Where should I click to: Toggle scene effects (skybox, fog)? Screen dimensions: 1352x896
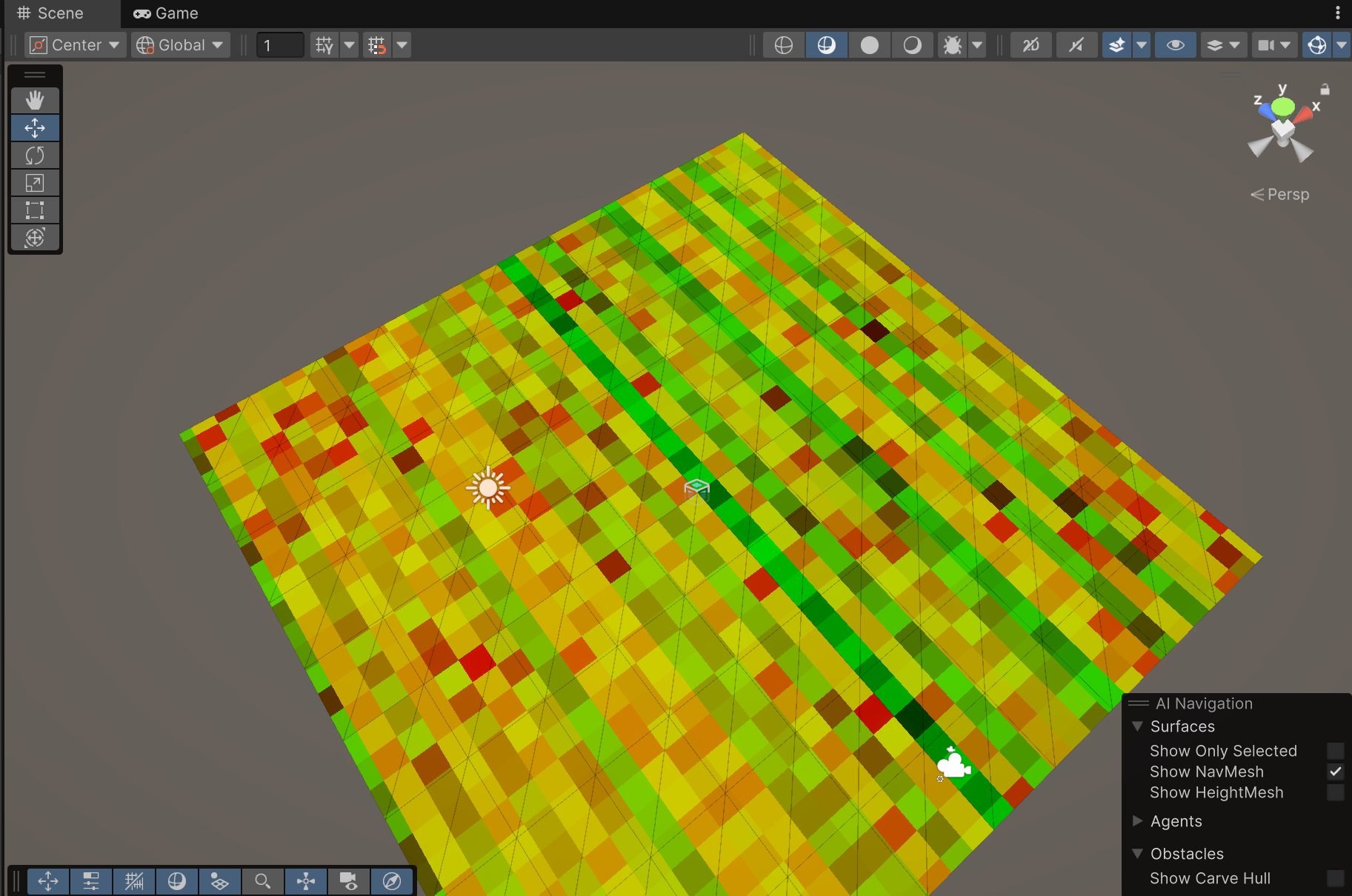[1117, 45]
